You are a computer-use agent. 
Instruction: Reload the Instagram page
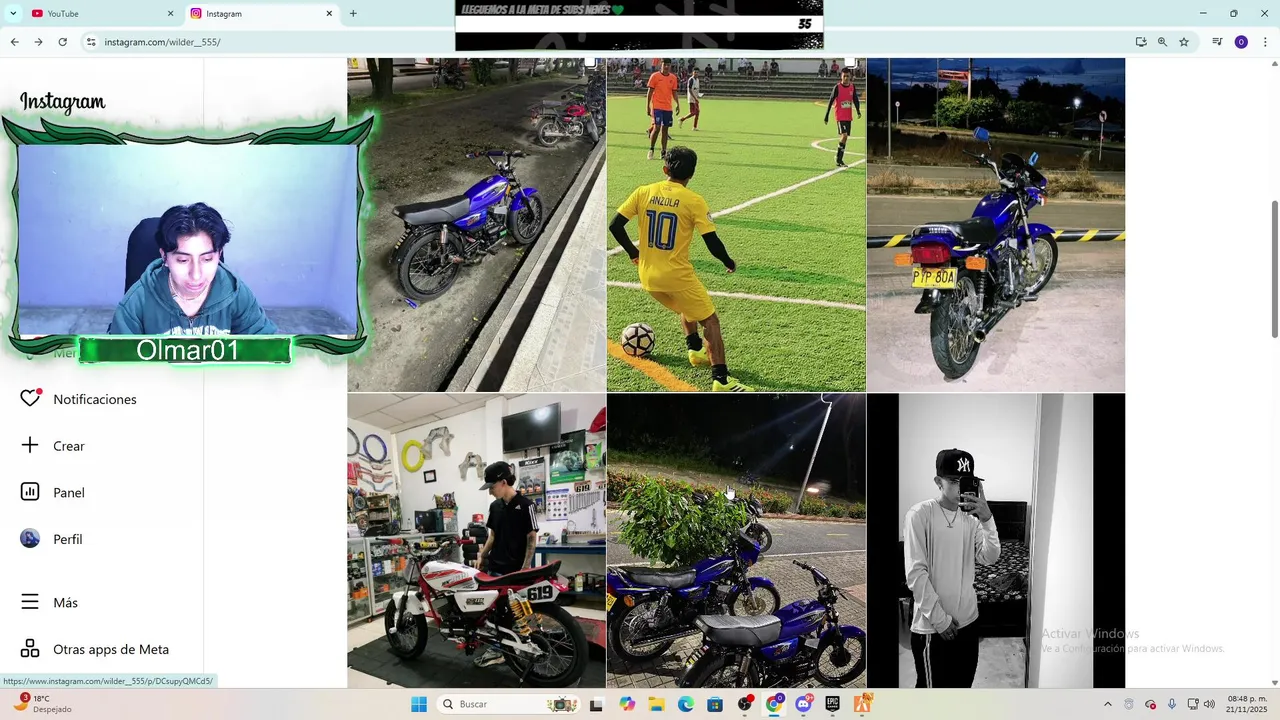click(x=62, y=42)
